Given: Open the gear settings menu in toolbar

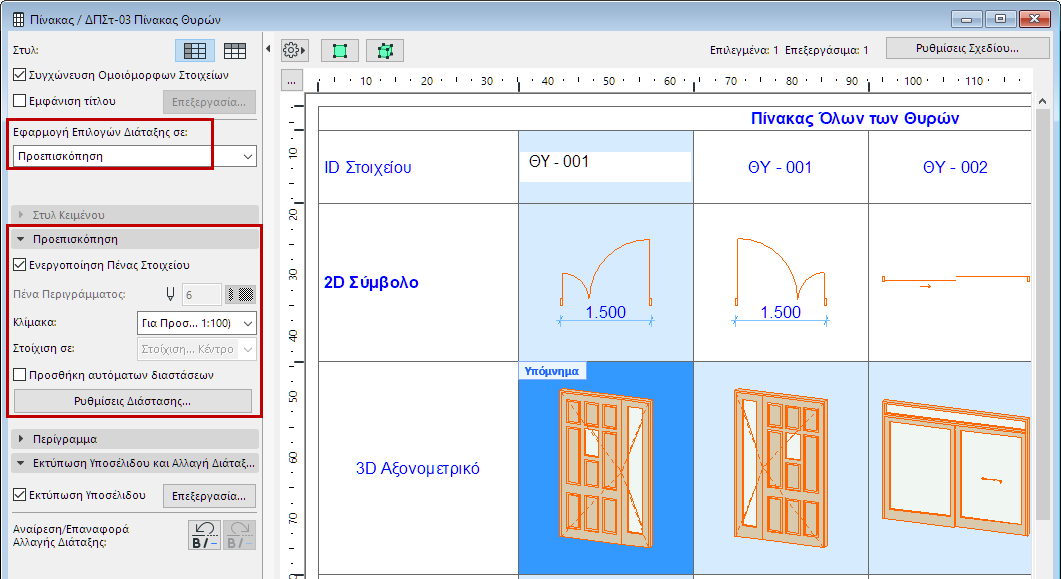Looking at the screenshot, I should (294, 50).
